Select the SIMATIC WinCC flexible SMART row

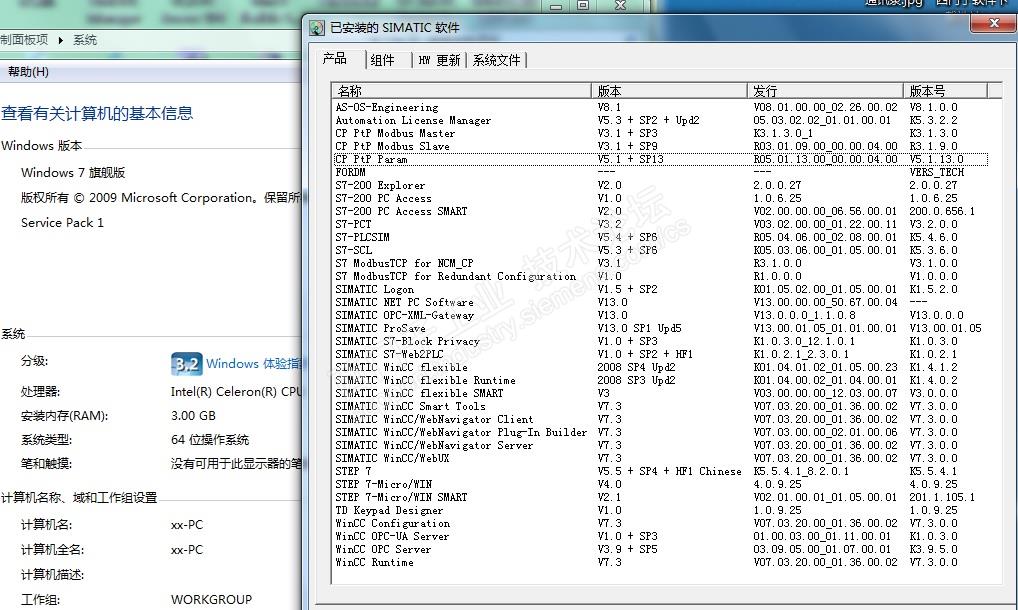coord(660,393)
